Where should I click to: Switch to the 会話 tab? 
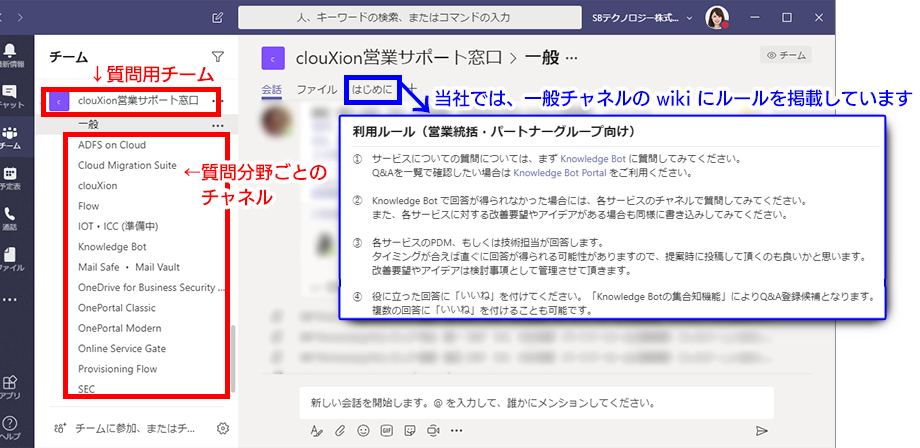tap(271, 90)
